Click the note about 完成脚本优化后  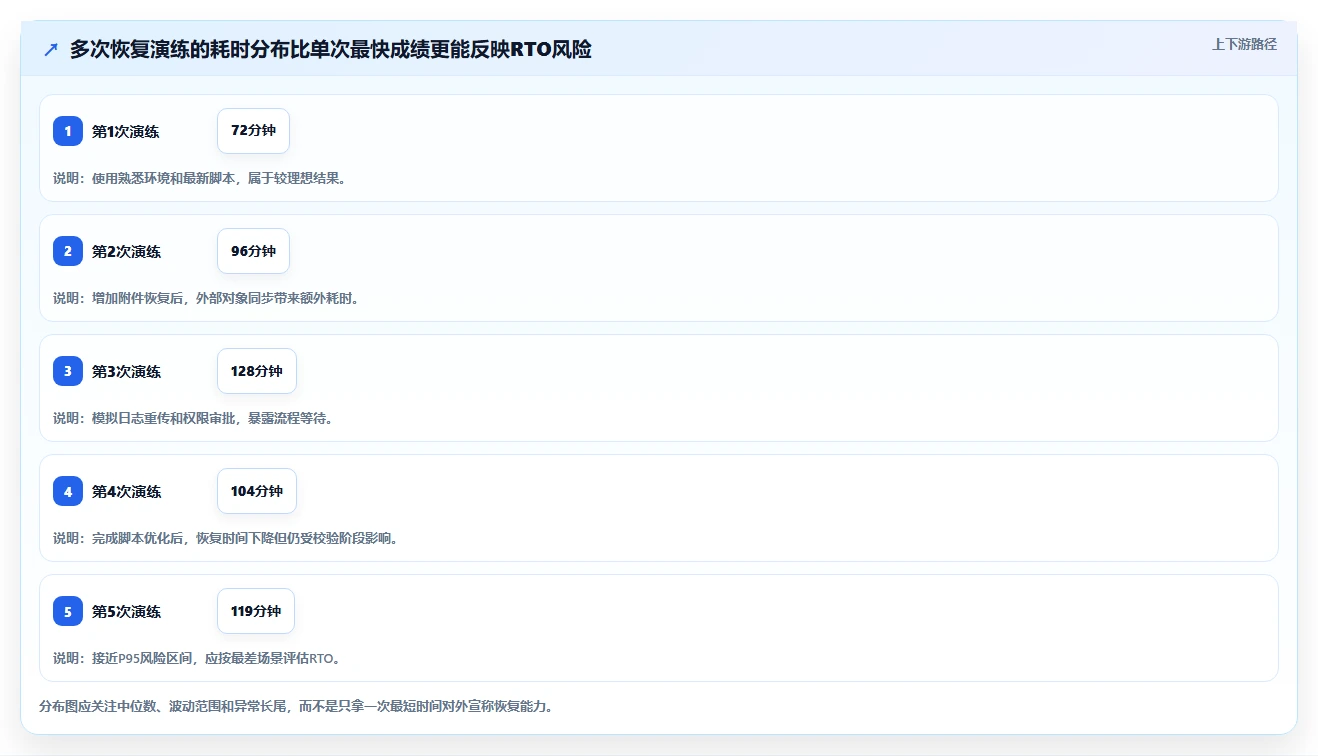click(x=226, y=538)
